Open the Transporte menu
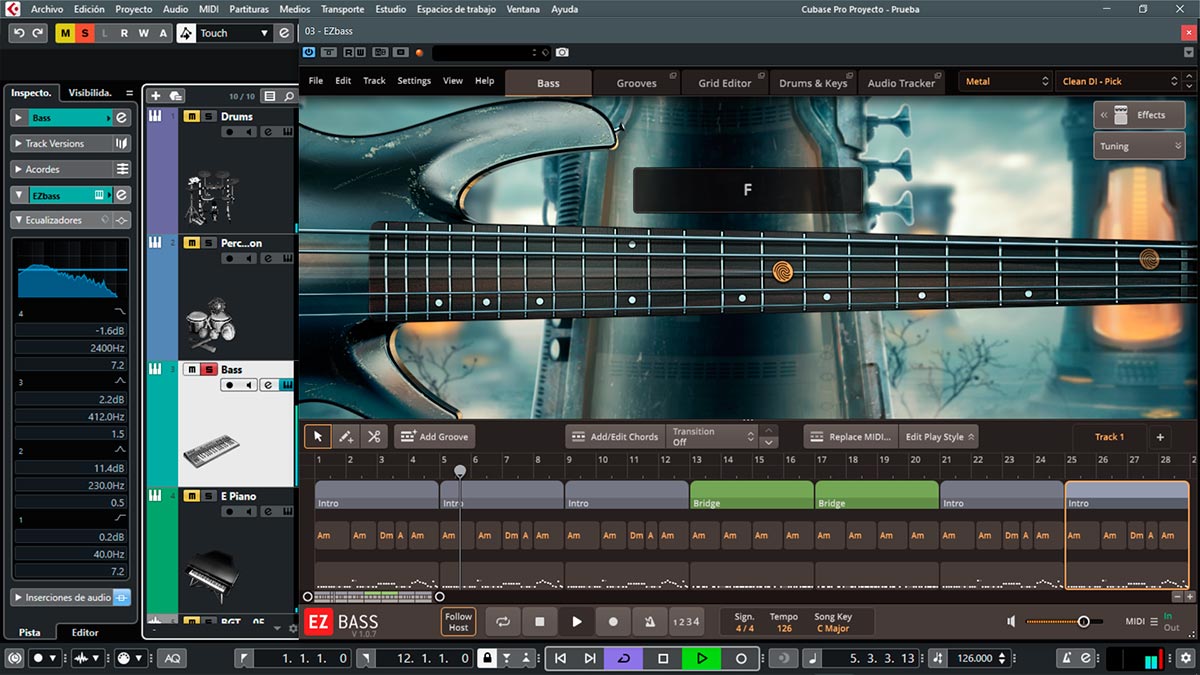This screenshot has width=1200, height=675. 342,9
